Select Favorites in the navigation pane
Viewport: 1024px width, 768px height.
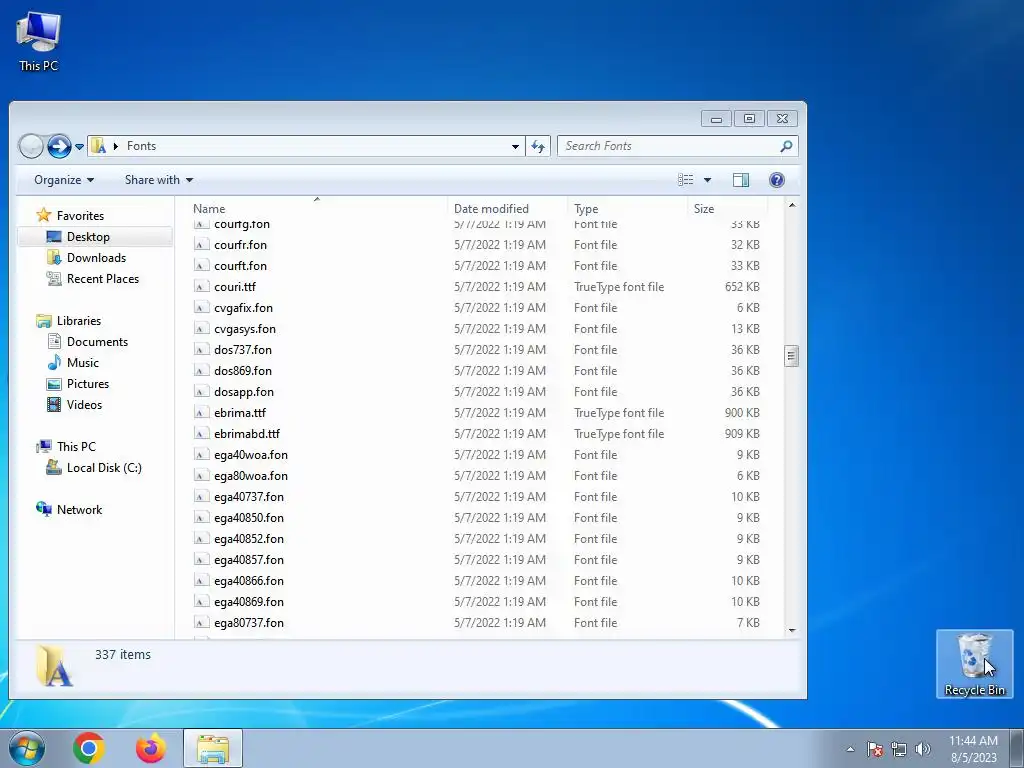[x=71, y=216]
